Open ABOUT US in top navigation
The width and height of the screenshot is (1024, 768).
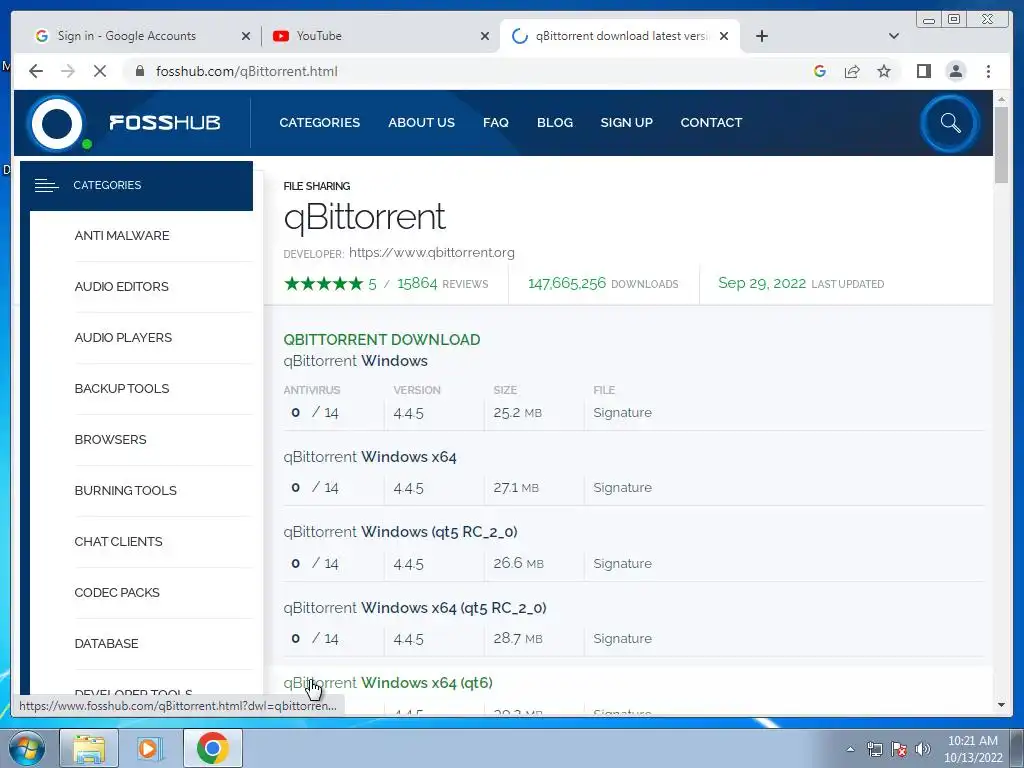pyautogui.click(x=421, y=123)
